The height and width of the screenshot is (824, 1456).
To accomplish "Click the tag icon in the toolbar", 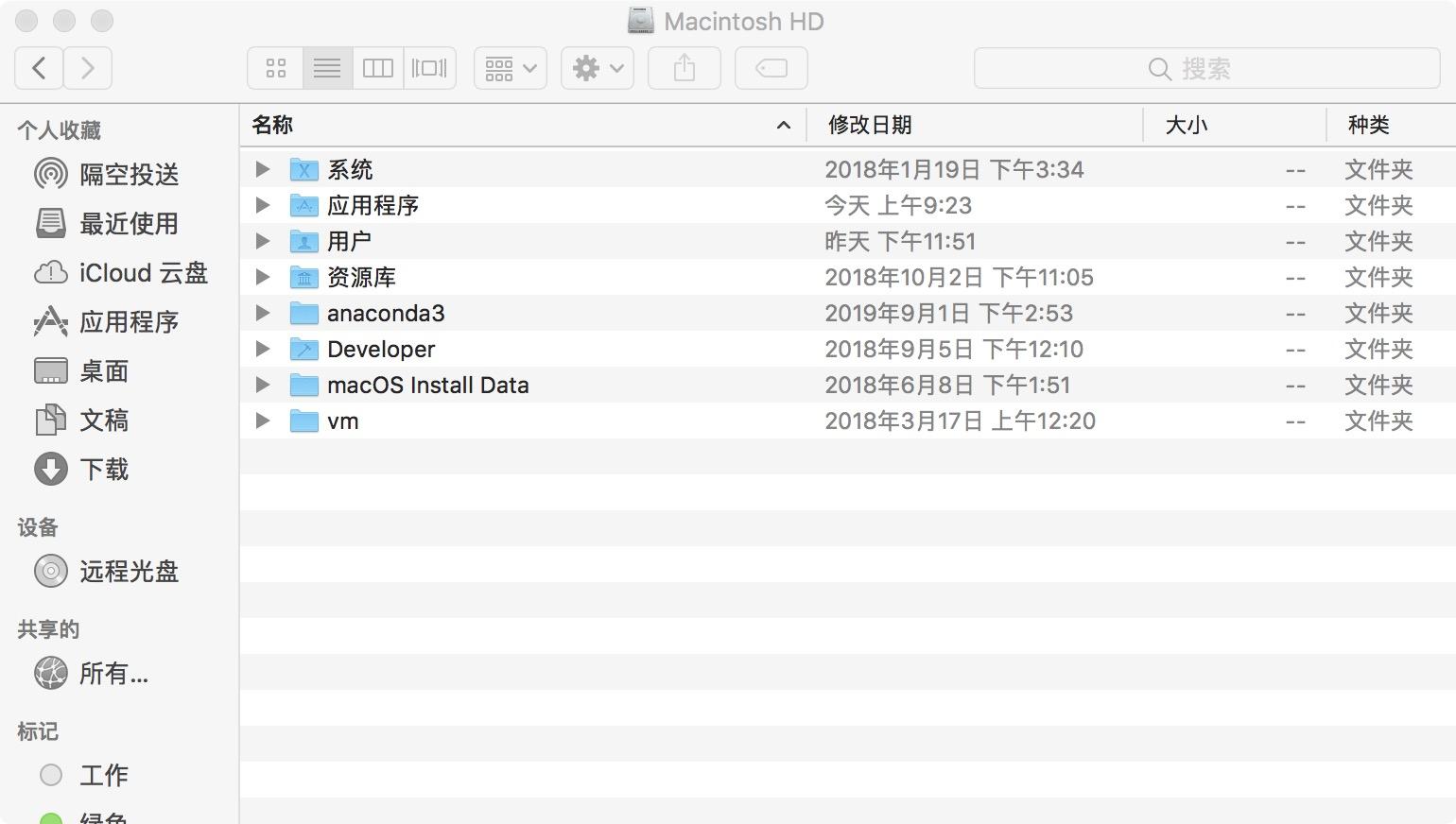I will coord(770,67).
